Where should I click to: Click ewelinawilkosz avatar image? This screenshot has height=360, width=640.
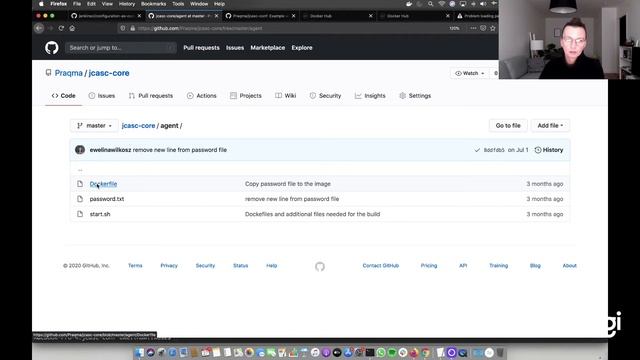[x=80, y=150]
